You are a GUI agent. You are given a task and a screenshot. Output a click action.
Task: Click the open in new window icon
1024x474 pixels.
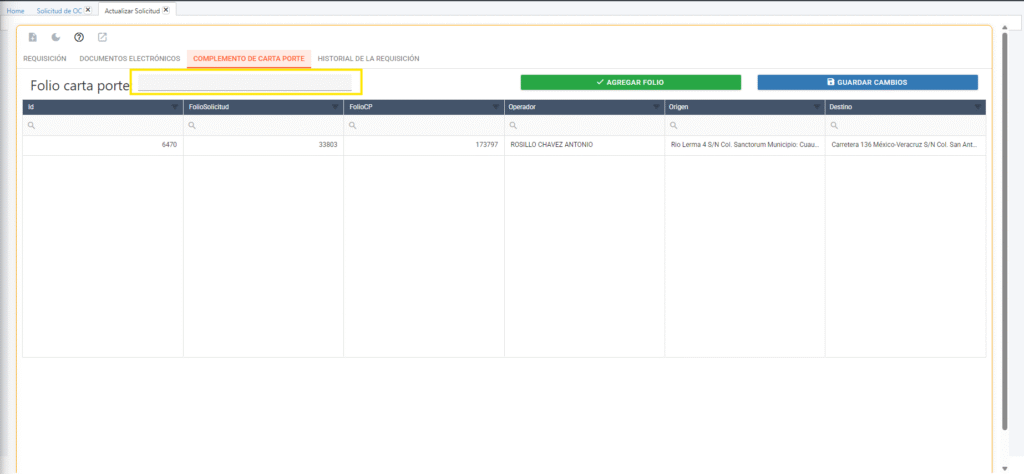click(102, 38)
